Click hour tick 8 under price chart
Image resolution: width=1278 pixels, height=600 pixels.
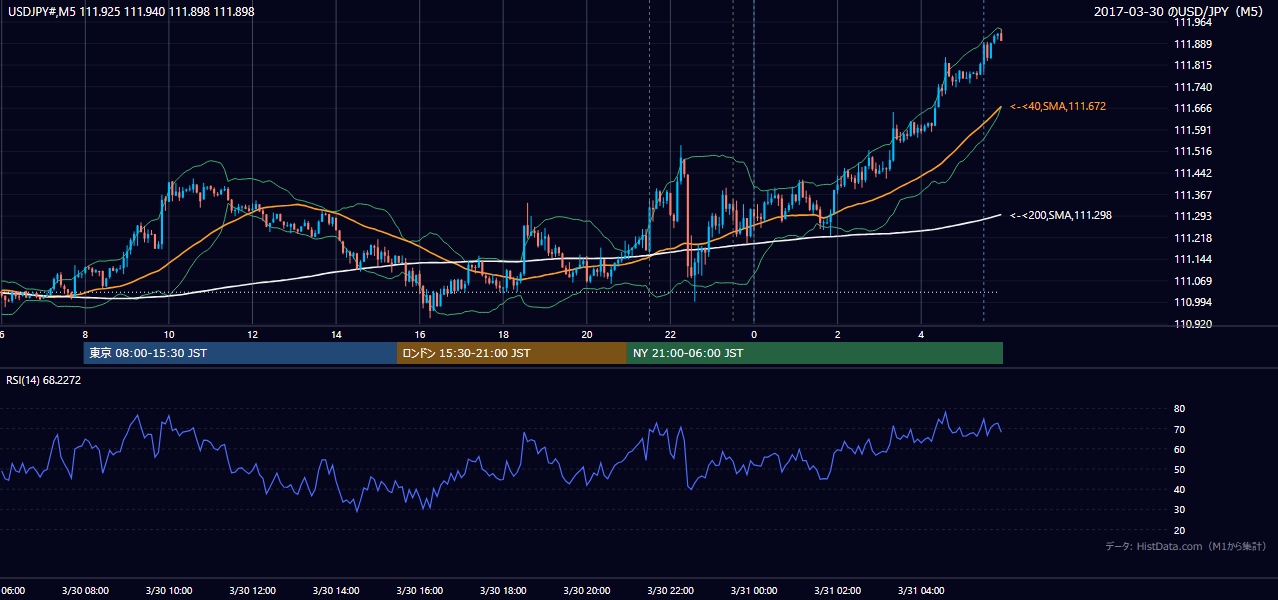85,335
